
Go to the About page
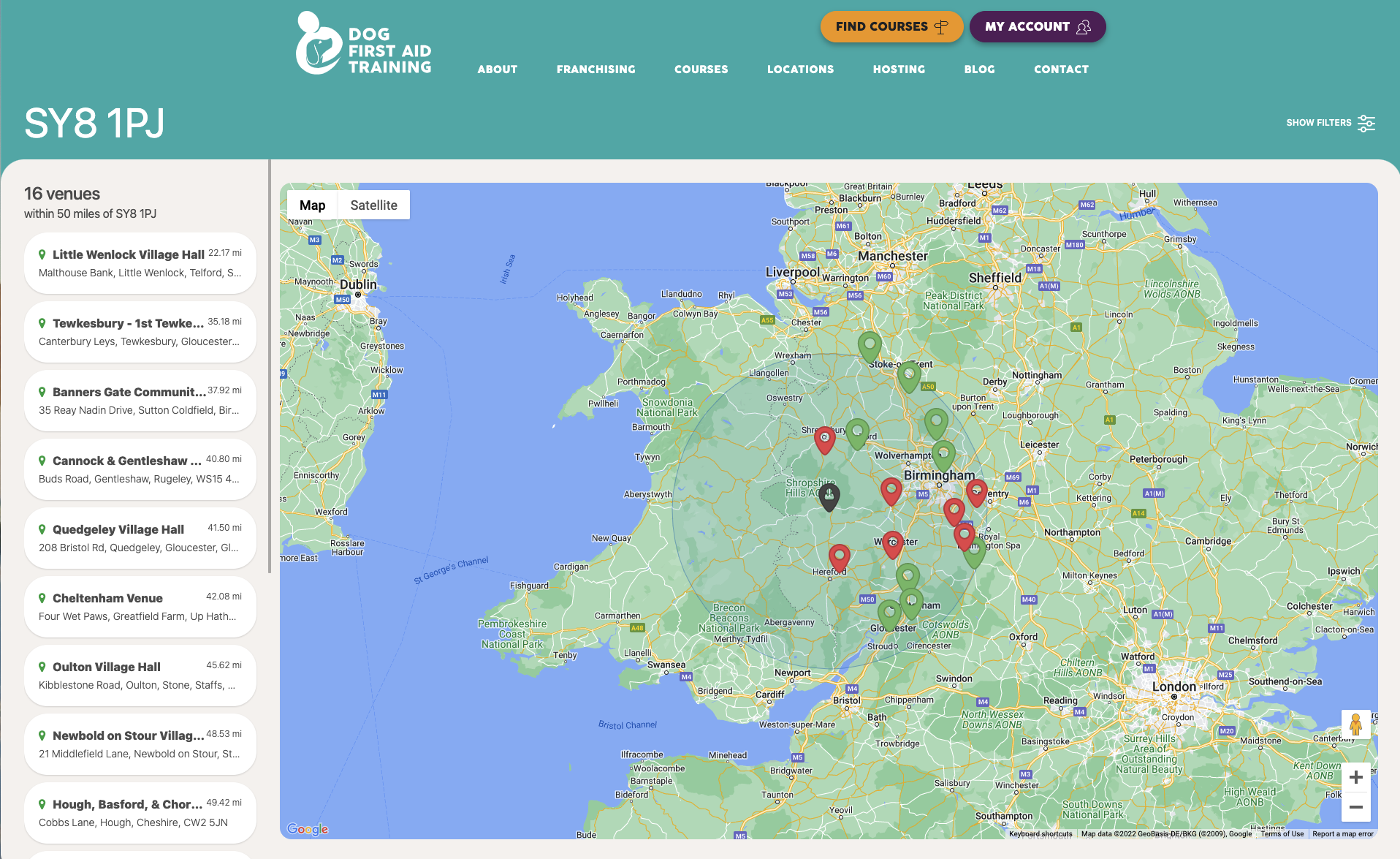click(x=498, y=69)
